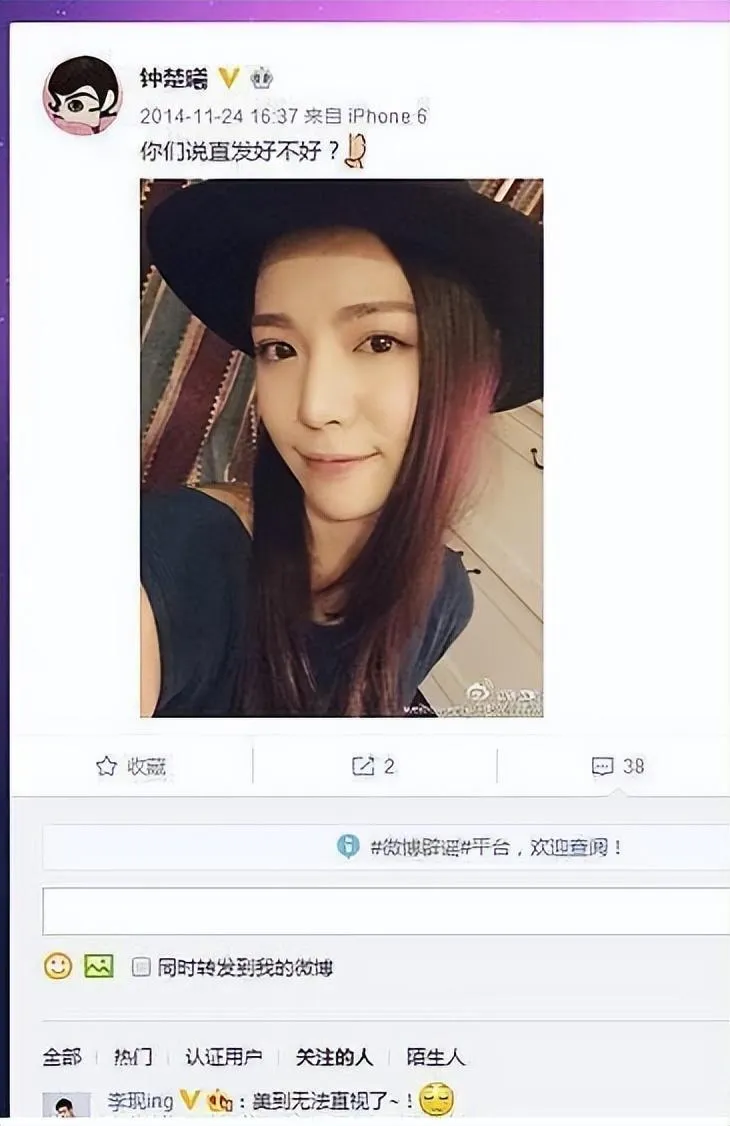730x1126 pixels.
Task: Enlarge the posted selfie photo
Action: click(x=342, y=447)
